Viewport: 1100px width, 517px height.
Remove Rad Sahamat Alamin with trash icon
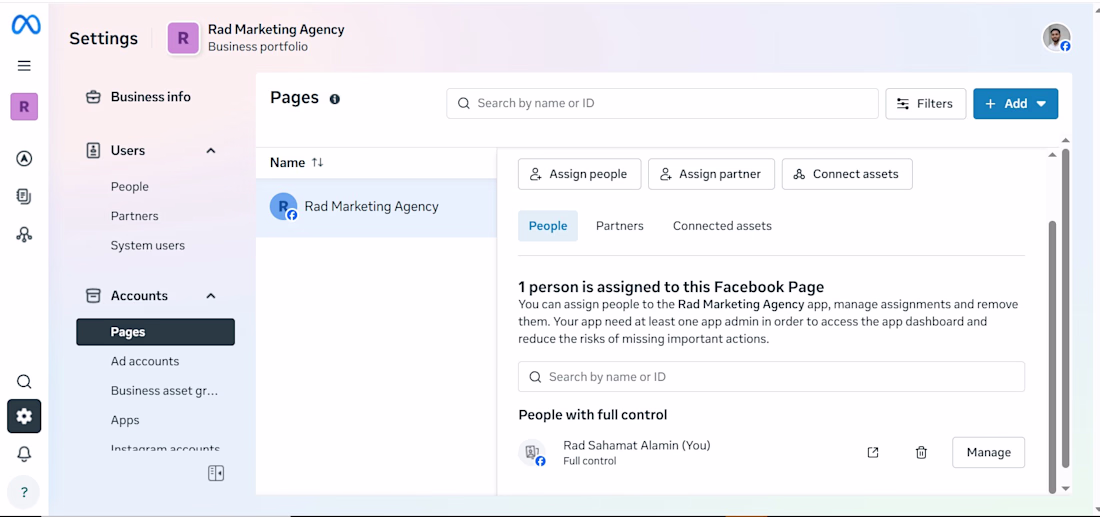921,452
